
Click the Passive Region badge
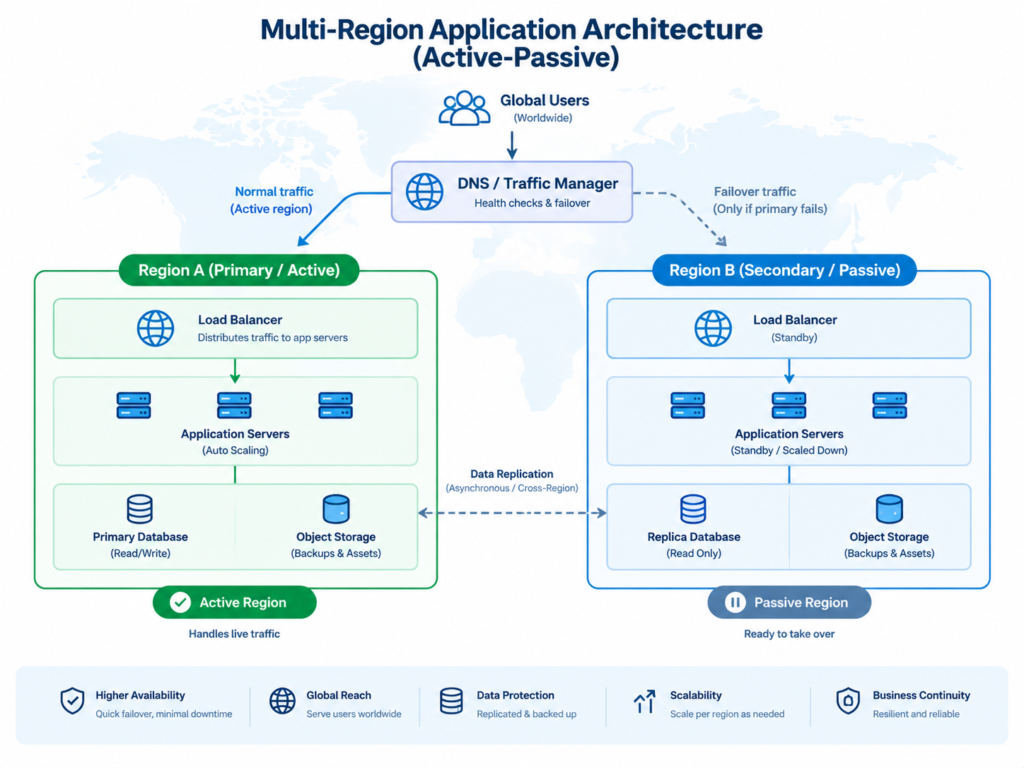[x=789, y=602]
